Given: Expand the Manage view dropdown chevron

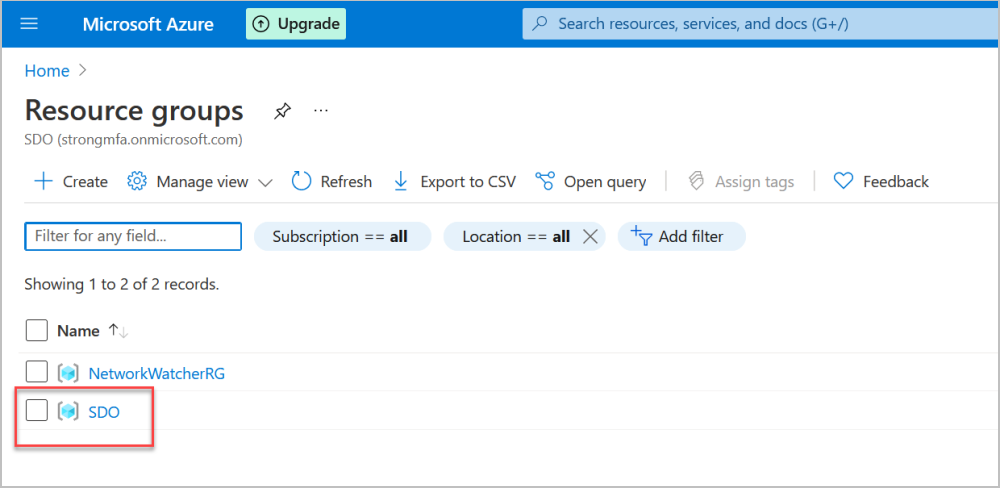Looking at the screenshot, I should click(x=265, y=183).
